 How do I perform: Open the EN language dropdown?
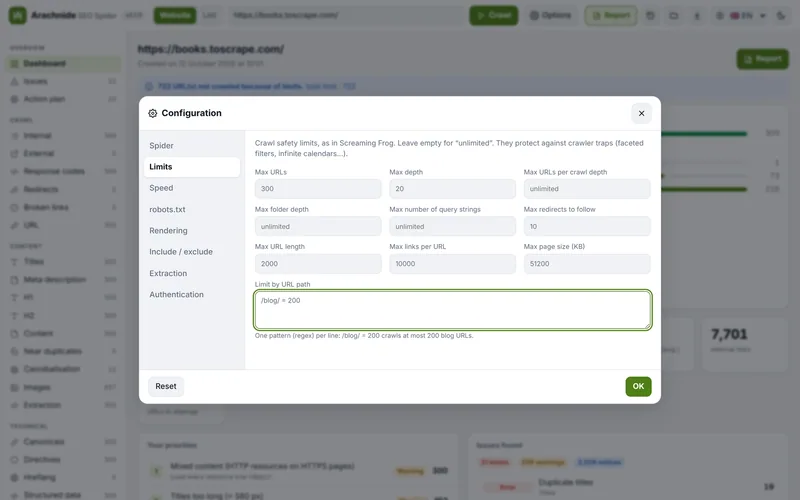pyautogui.click(x=742, y=15)
